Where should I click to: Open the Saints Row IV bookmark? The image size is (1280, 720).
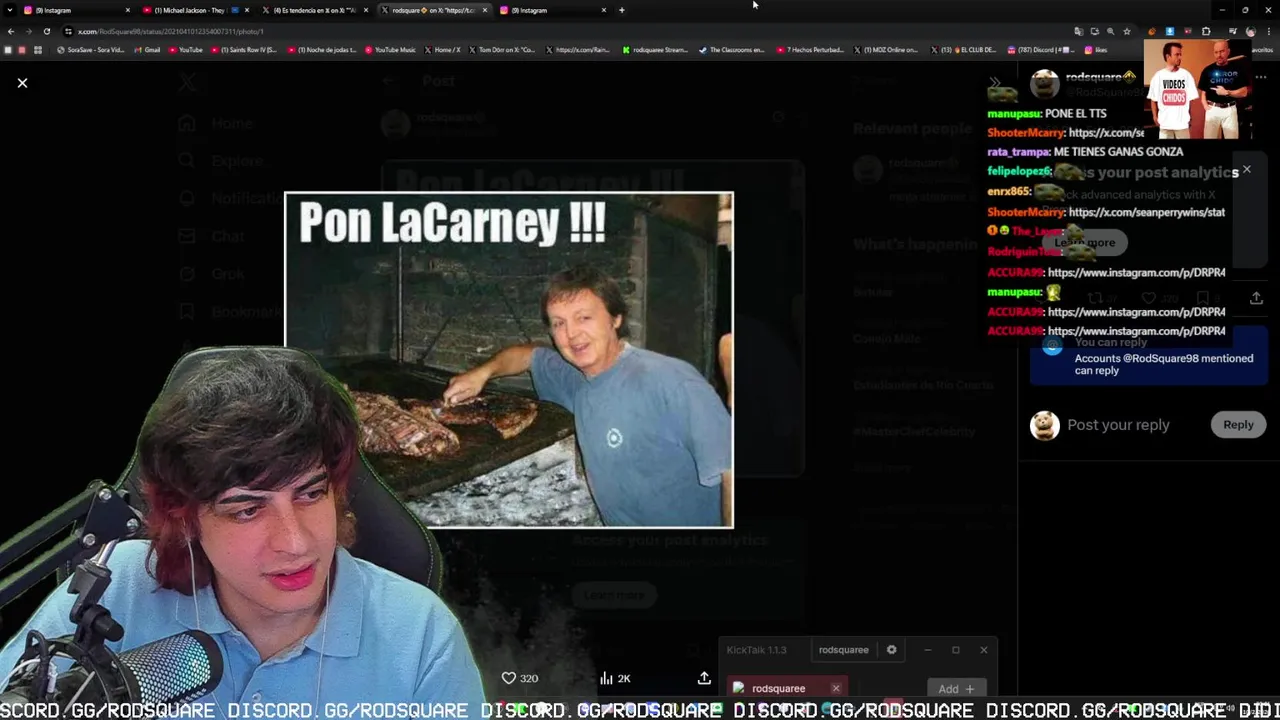tap(243, 50)
